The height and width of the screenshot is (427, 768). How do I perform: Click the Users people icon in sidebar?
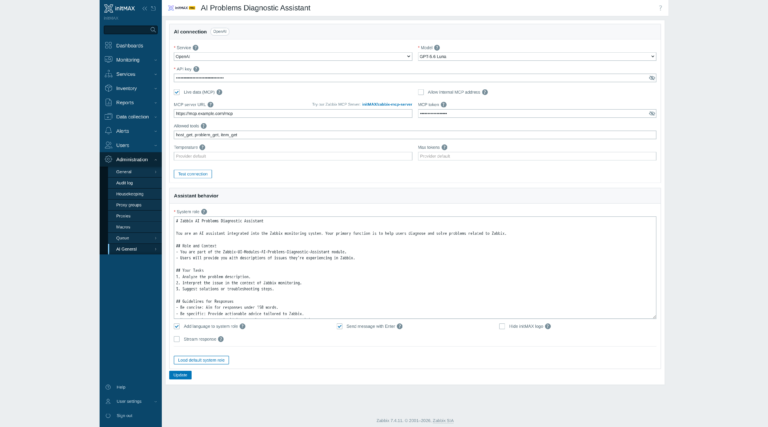[x=108, y=145]
